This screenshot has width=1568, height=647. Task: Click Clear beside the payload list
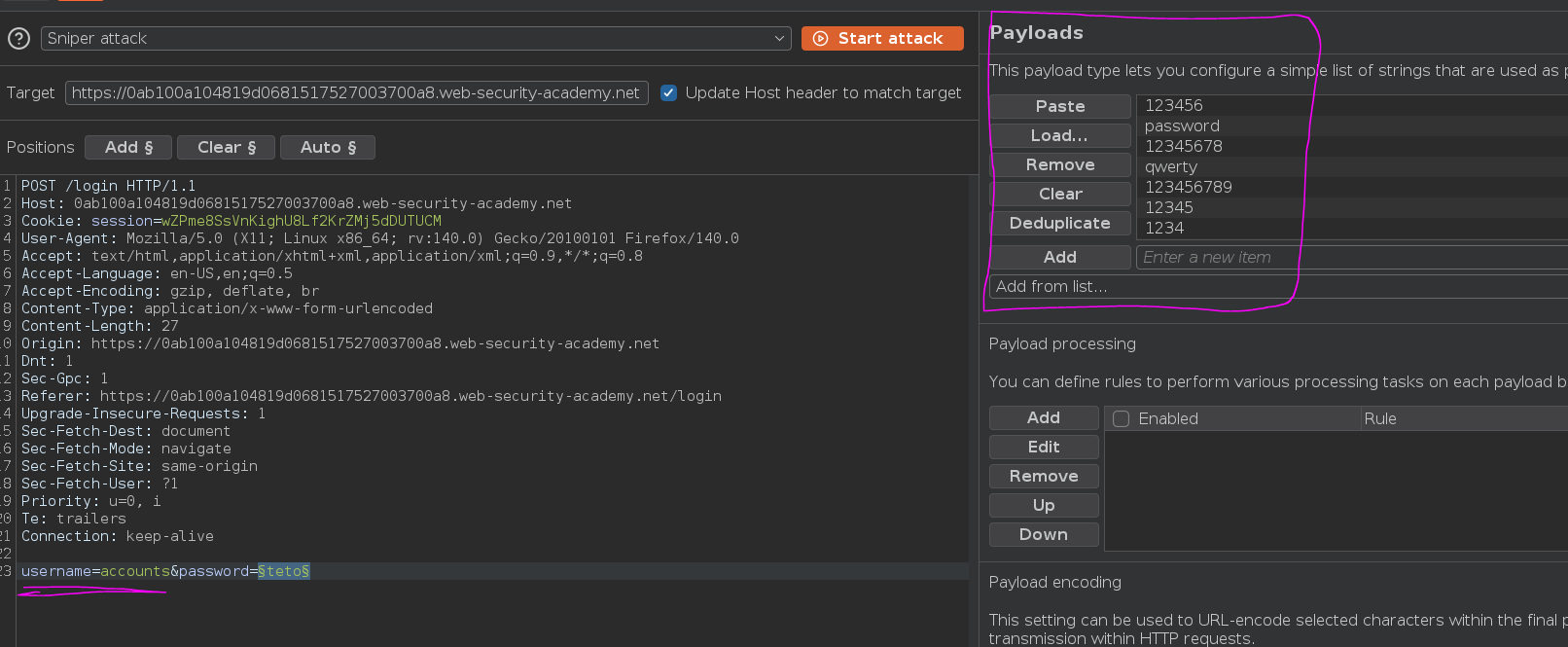(1060, 195)
